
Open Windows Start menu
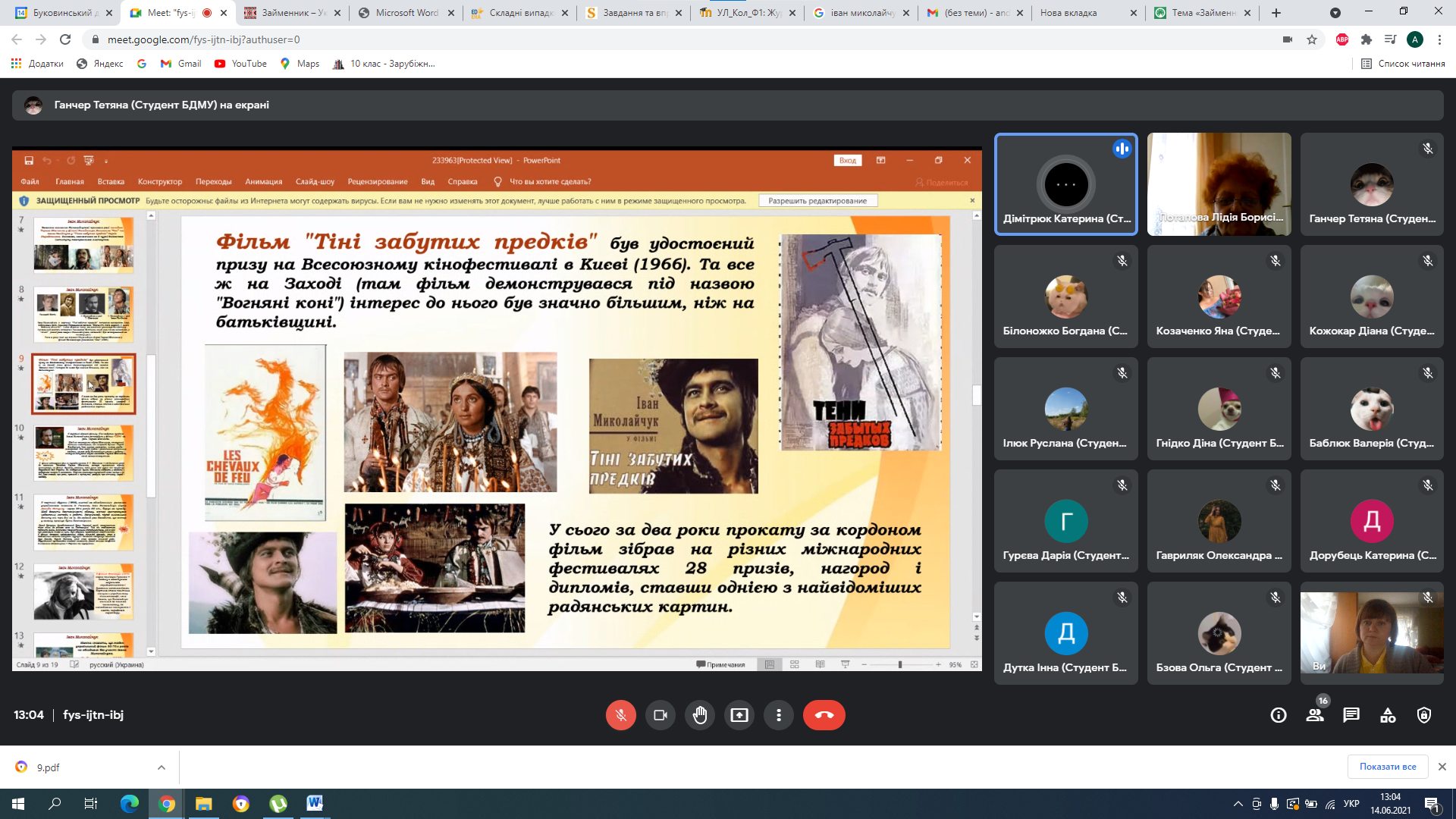pos(18,804)
